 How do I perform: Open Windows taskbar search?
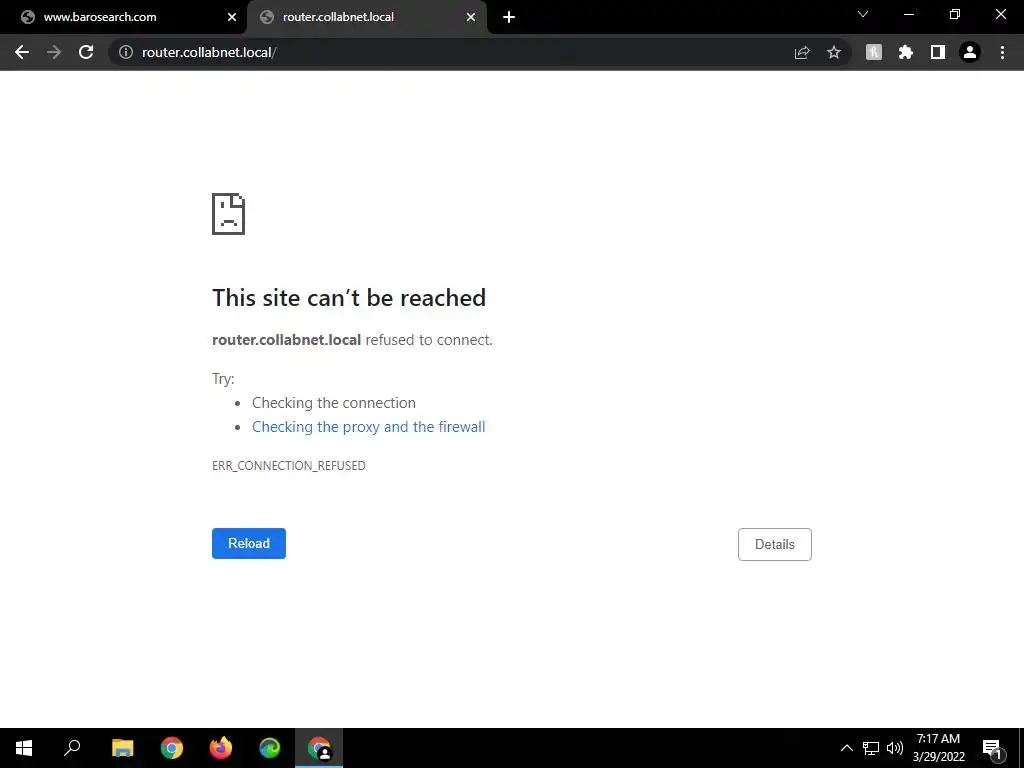[72, 748]
